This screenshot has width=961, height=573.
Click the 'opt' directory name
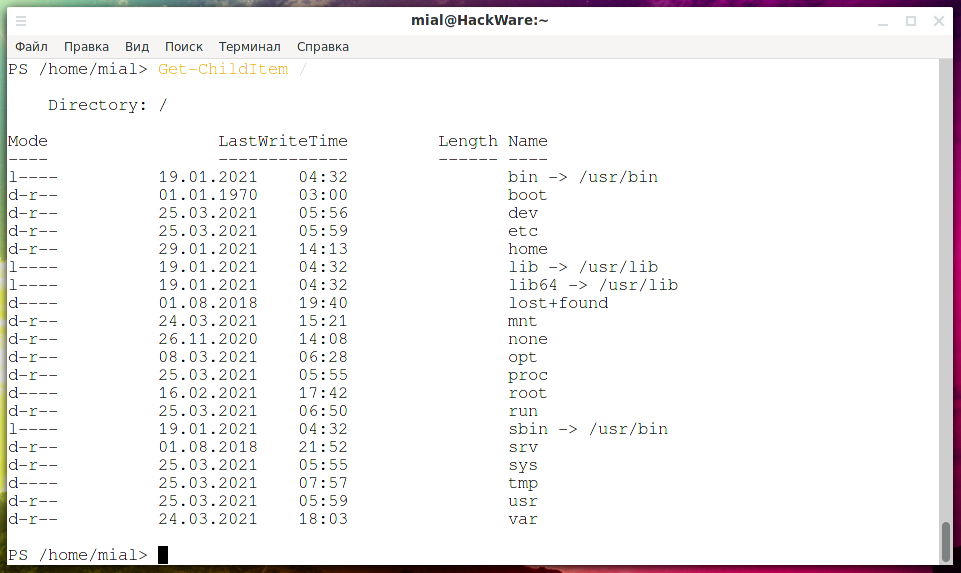pyautogui.click(x=523, y=357)
